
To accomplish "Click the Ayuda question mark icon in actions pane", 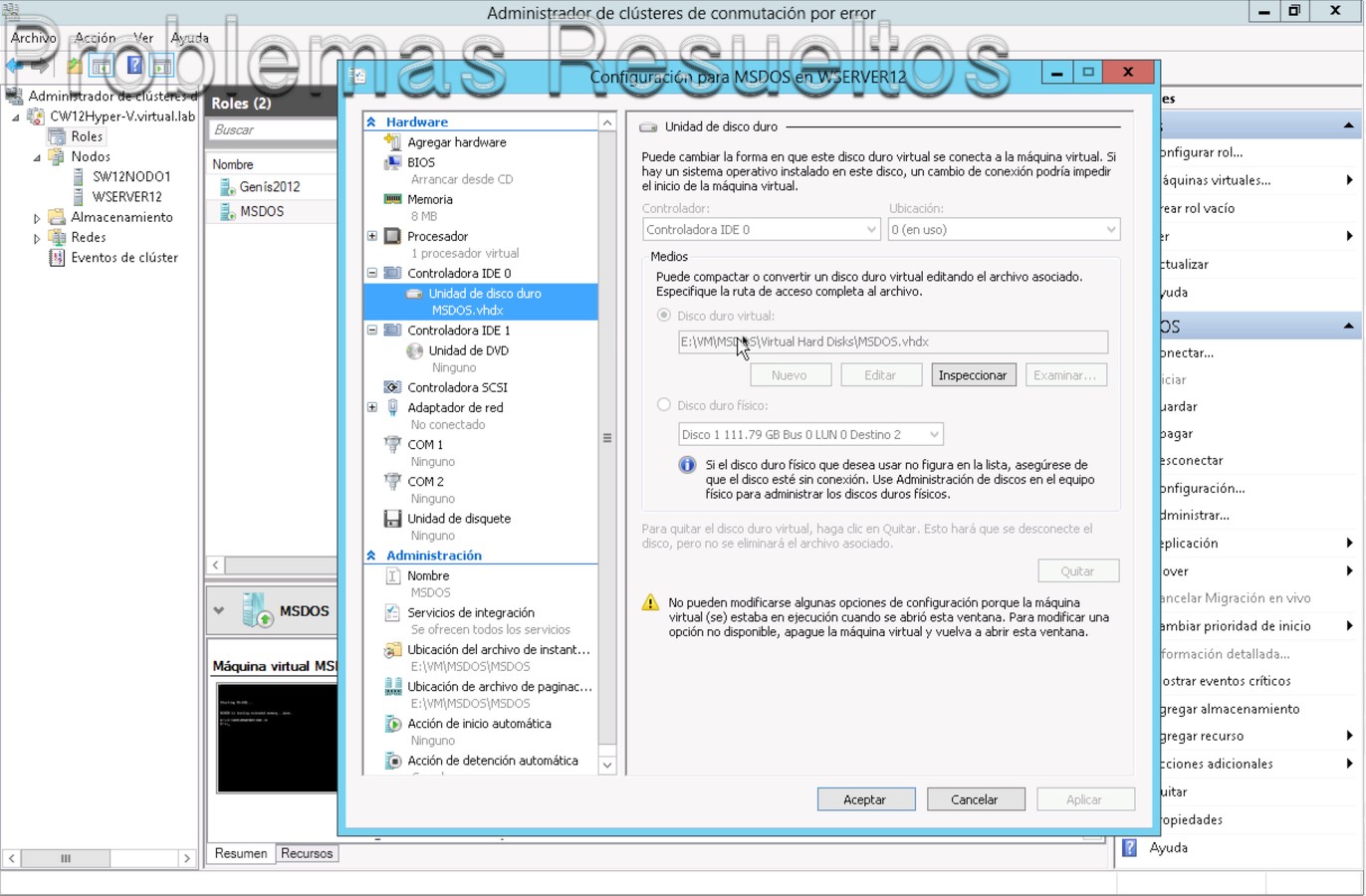I will click(1129, 848).
